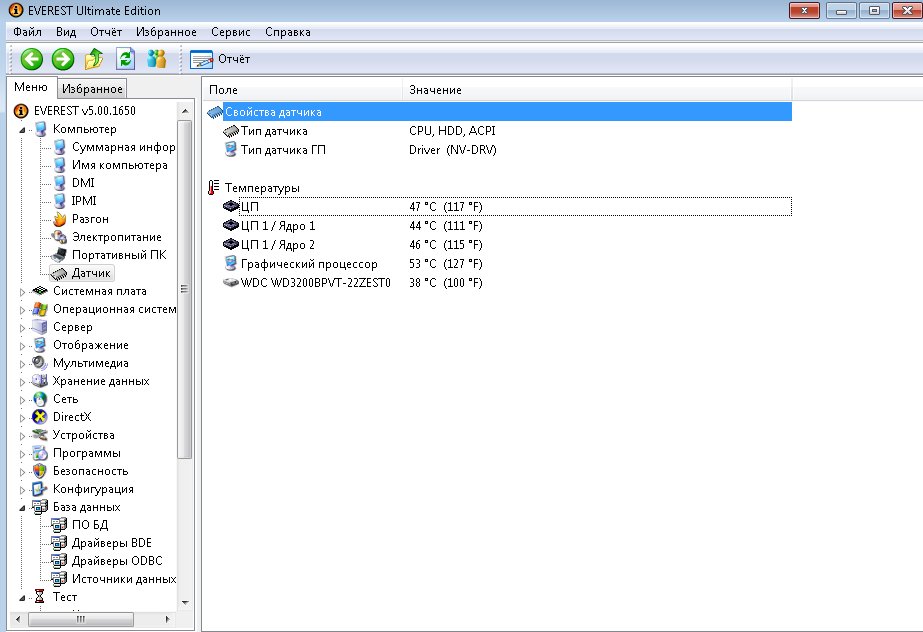Viewport: 923px width, 632px height.
Task: Click the Устройства devices icon
Action: 40,435
